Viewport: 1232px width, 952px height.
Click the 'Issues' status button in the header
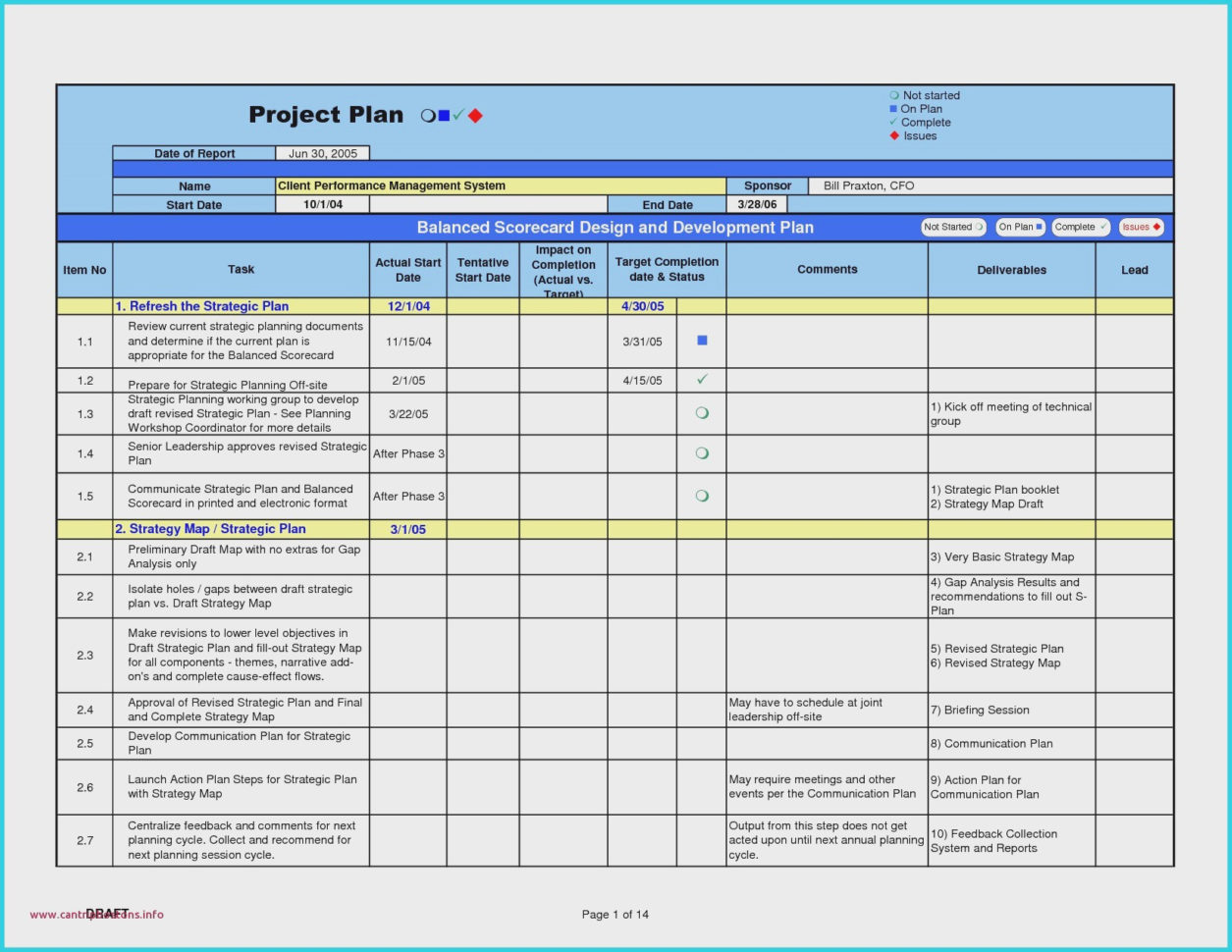1140,227
